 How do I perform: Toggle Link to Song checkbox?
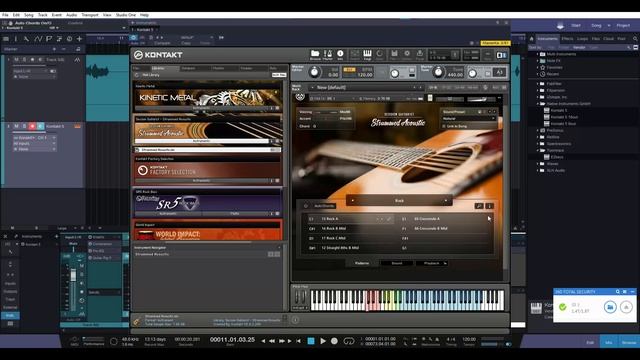(444, 127)
